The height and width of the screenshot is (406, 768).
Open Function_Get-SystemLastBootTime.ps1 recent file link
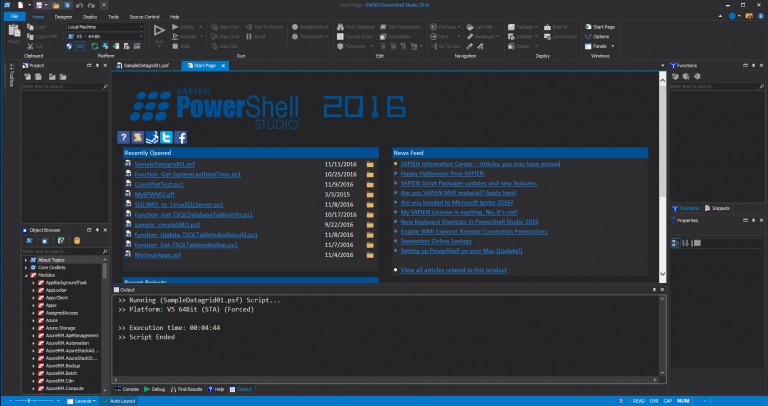pos(188,174)
